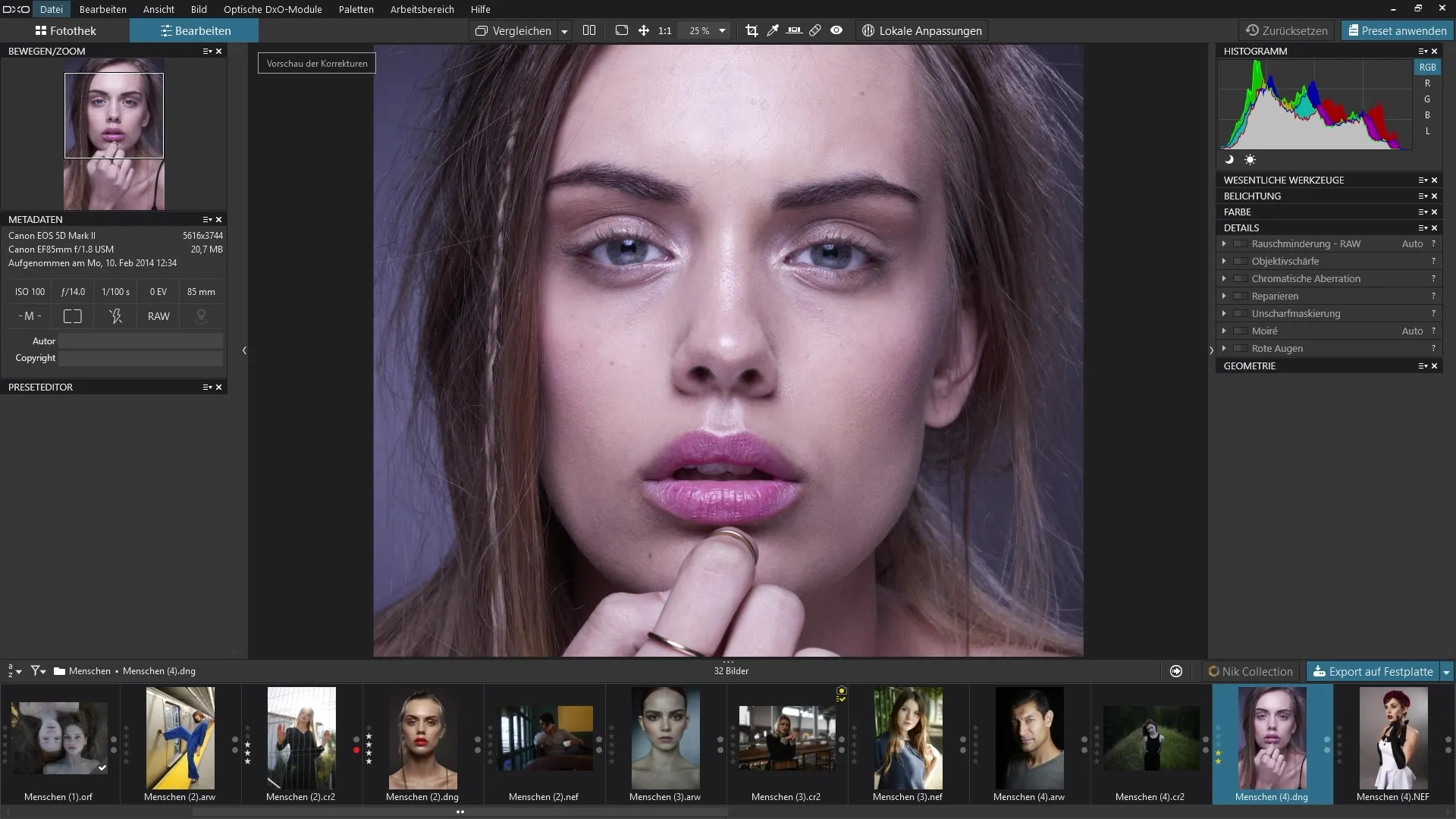Click Zurücksetzen button
Viewport: 1456px width, 819px height.
click(x=1287, y=30)
